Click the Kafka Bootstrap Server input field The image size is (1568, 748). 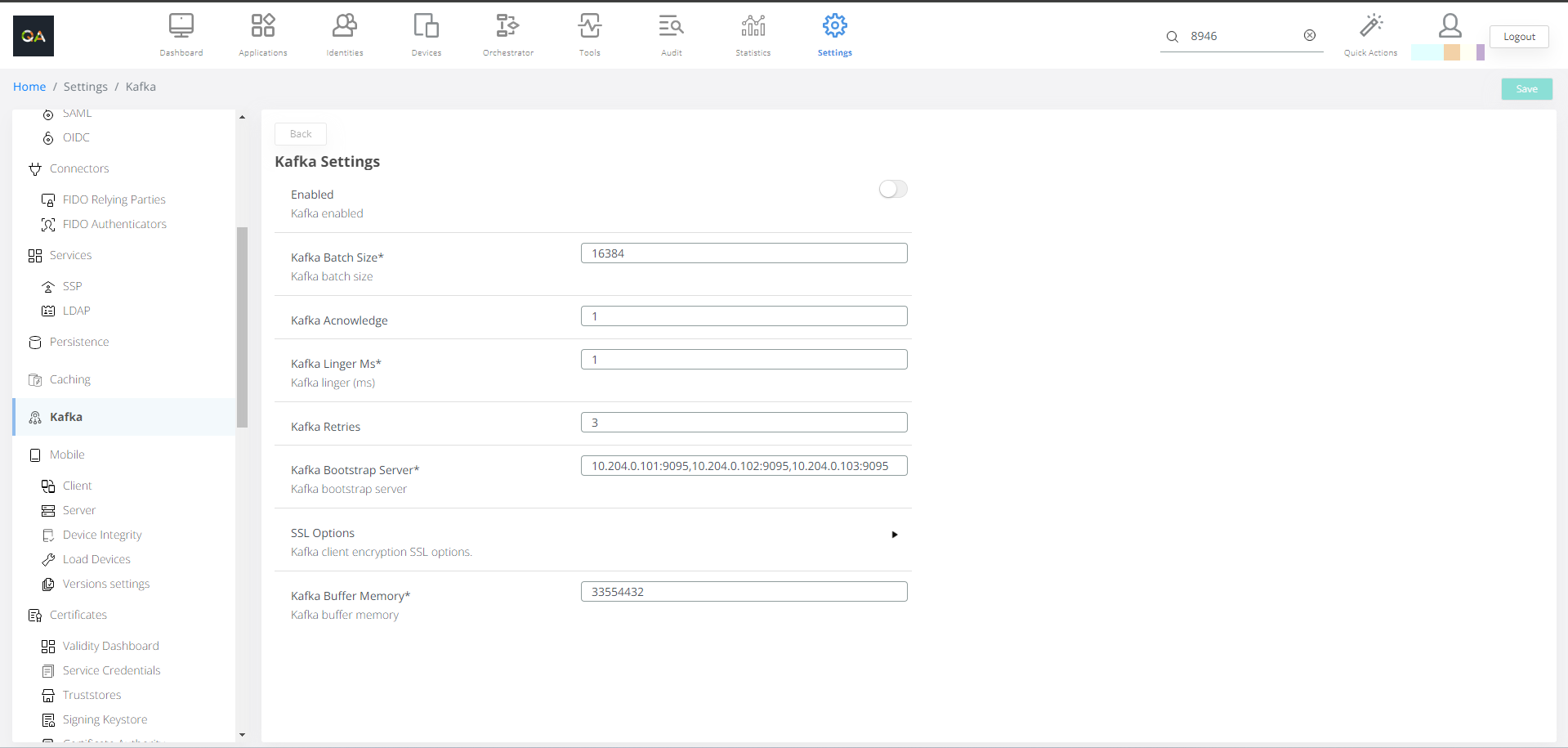pyautogui.click(x=744, y=466)
